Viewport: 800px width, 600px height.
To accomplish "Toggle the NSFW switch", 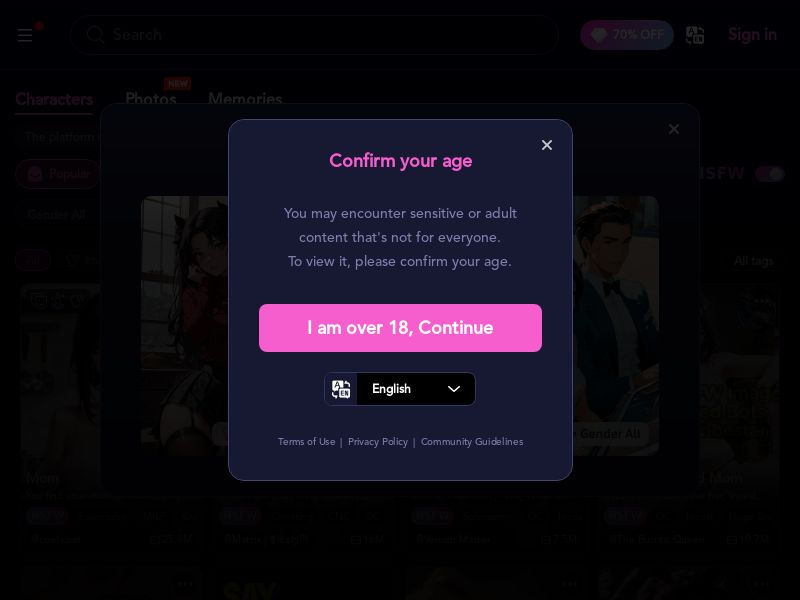I will pos(769,174).
